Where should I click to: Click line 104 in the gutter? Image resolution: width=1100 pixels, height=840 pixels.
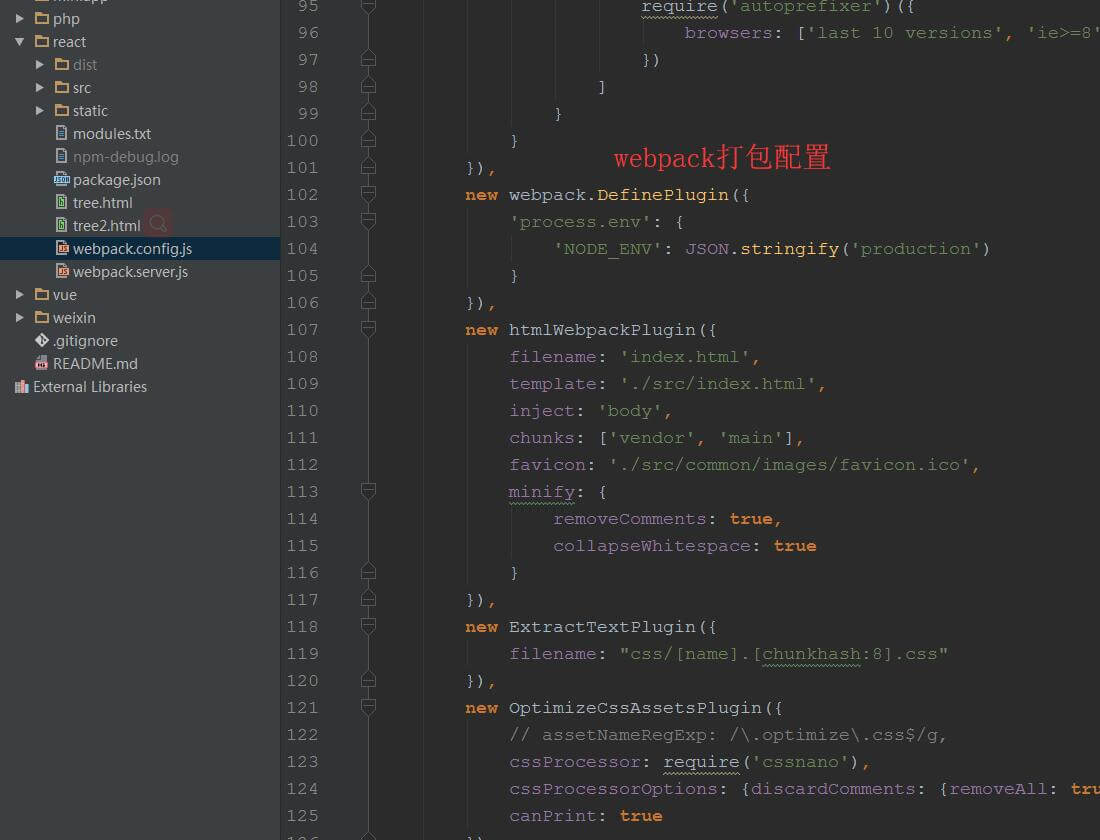click(302, 249)
